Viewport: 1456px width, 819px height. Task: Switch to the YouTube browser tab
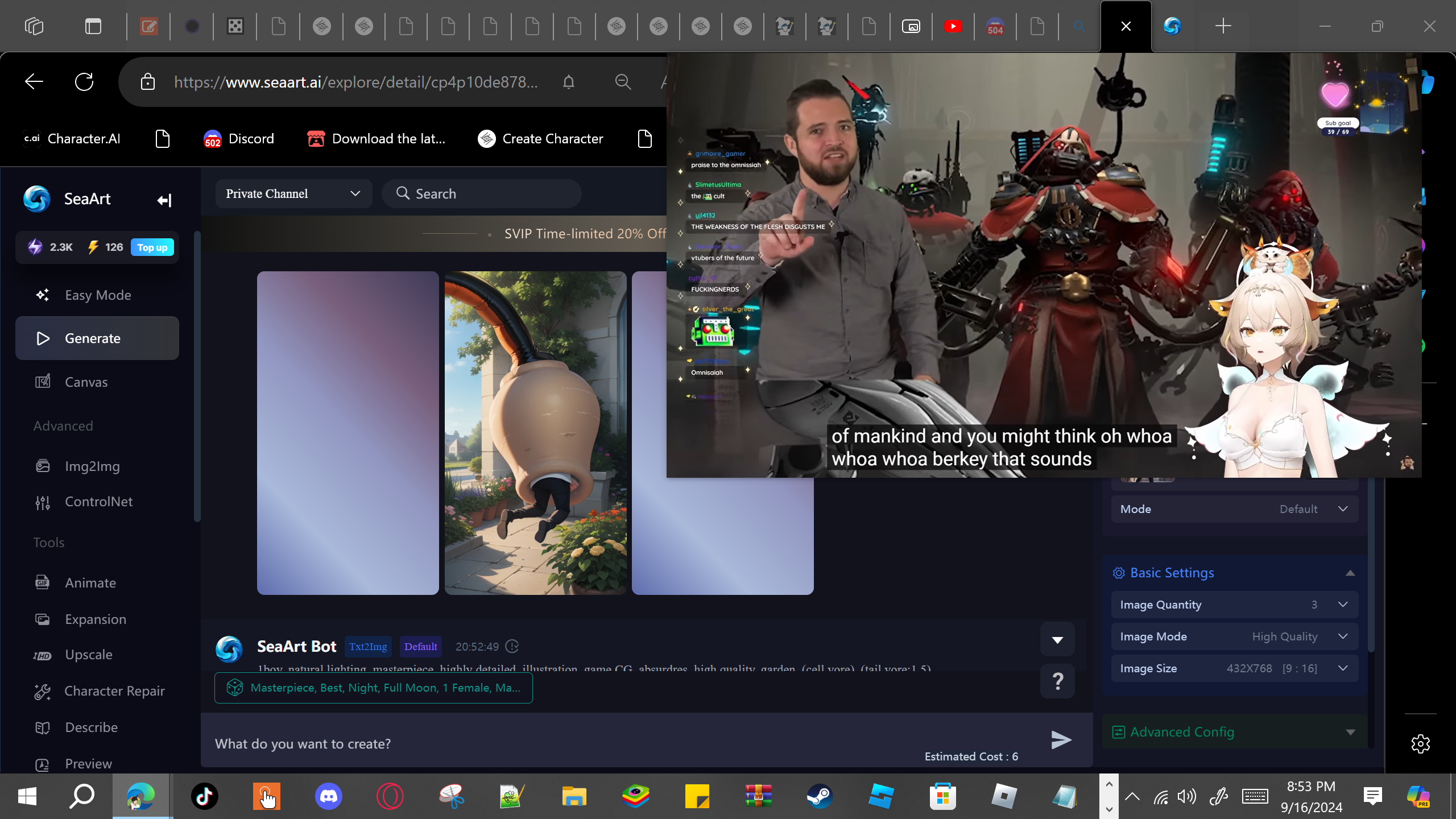tap(953, 26)
